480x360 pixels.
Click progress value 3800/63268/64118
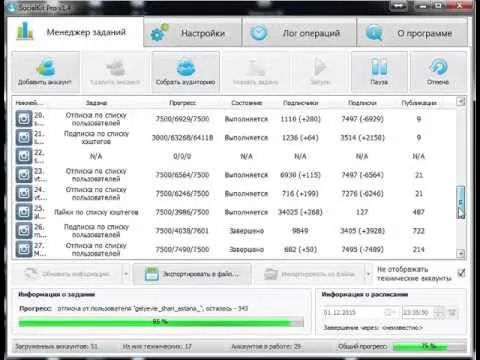[x=182, y=137]
